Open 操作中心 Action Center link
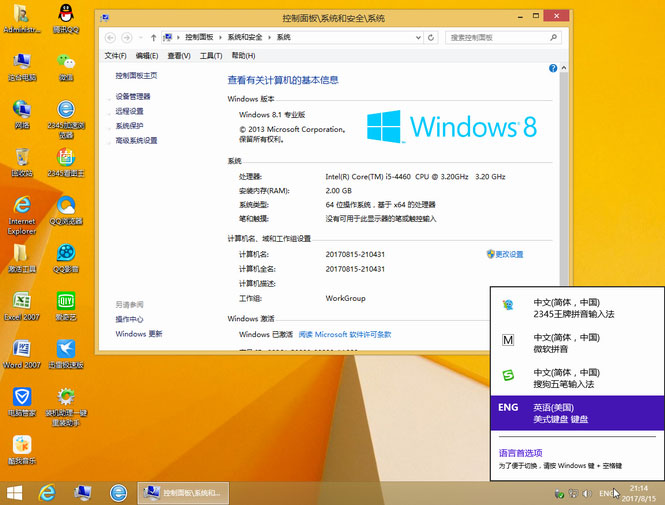This screenshot has width=665, height=505. pyautogui.click(x=129, y=319)
